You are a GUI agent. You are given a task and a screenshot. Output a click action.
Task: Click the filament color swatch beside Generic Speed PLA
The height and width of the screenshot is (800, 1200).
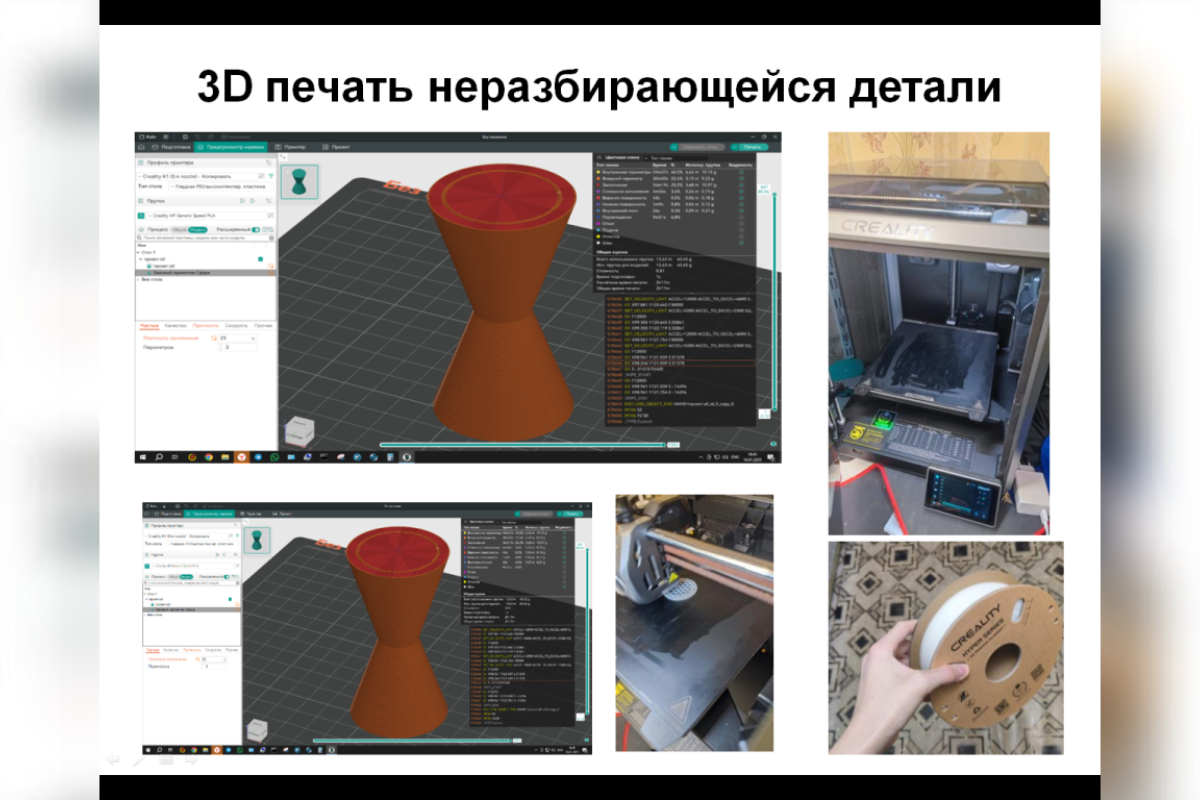tap(142, 216)
